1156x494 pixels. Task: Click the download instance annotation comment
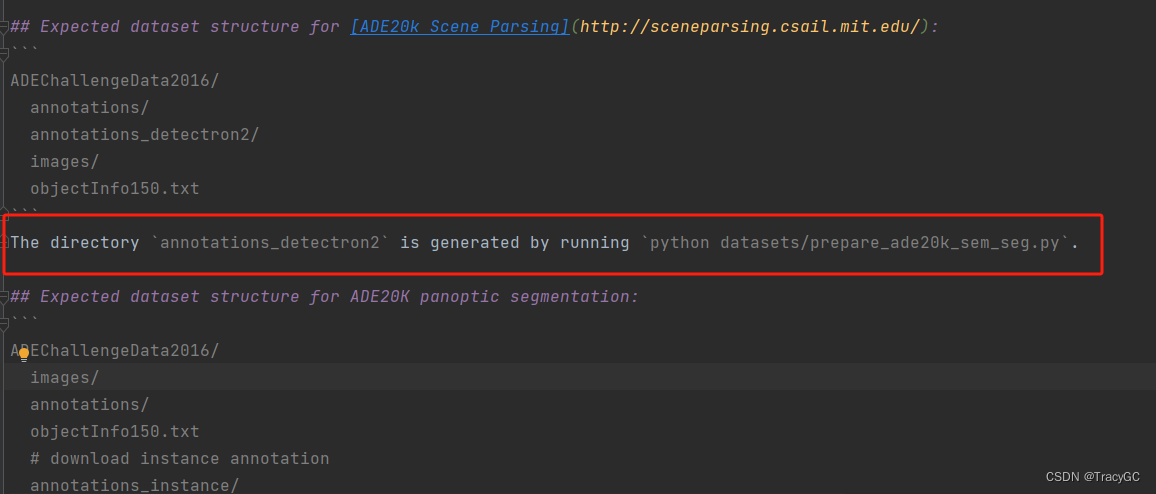click(x=179, y=459)
